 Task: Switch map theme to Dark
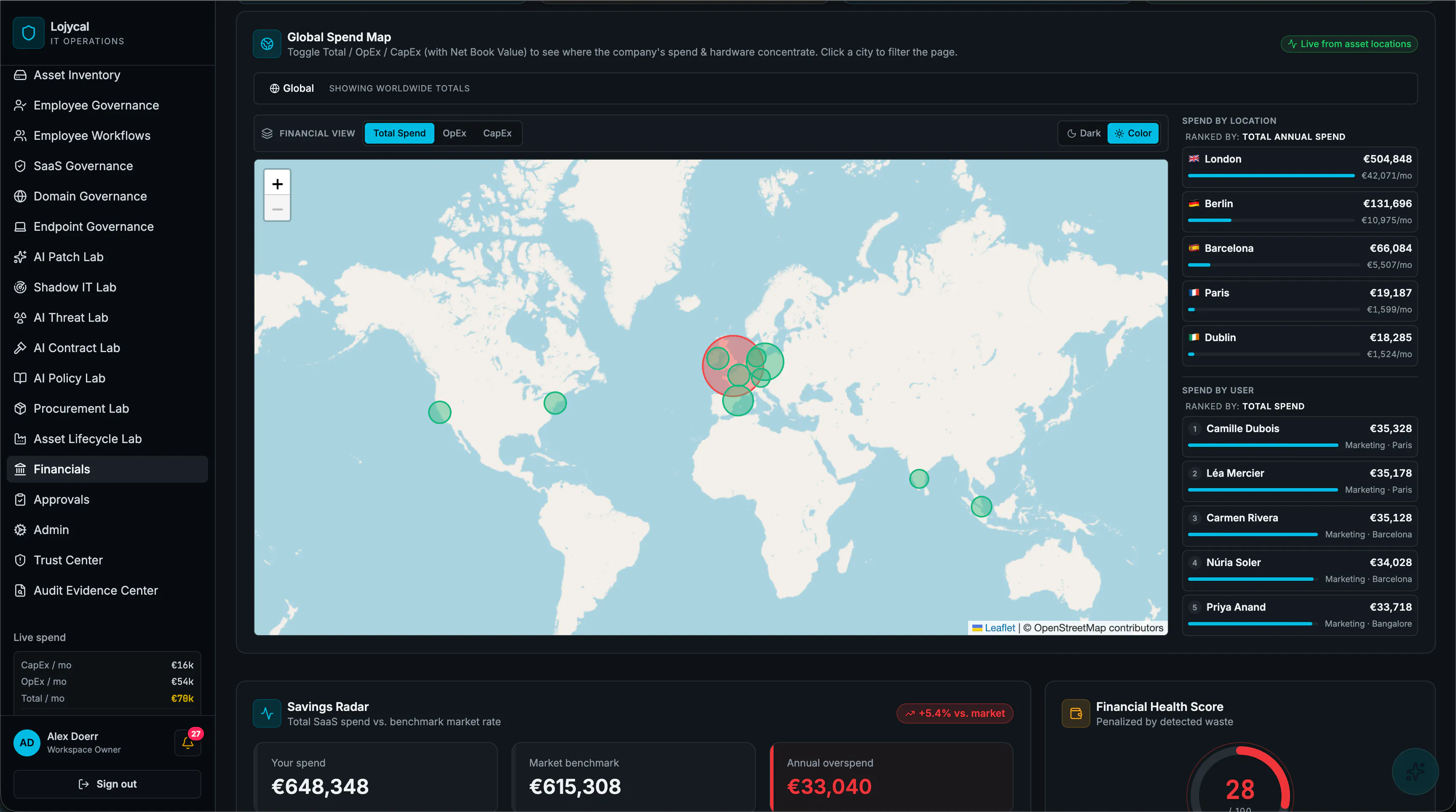(1084, 134)
